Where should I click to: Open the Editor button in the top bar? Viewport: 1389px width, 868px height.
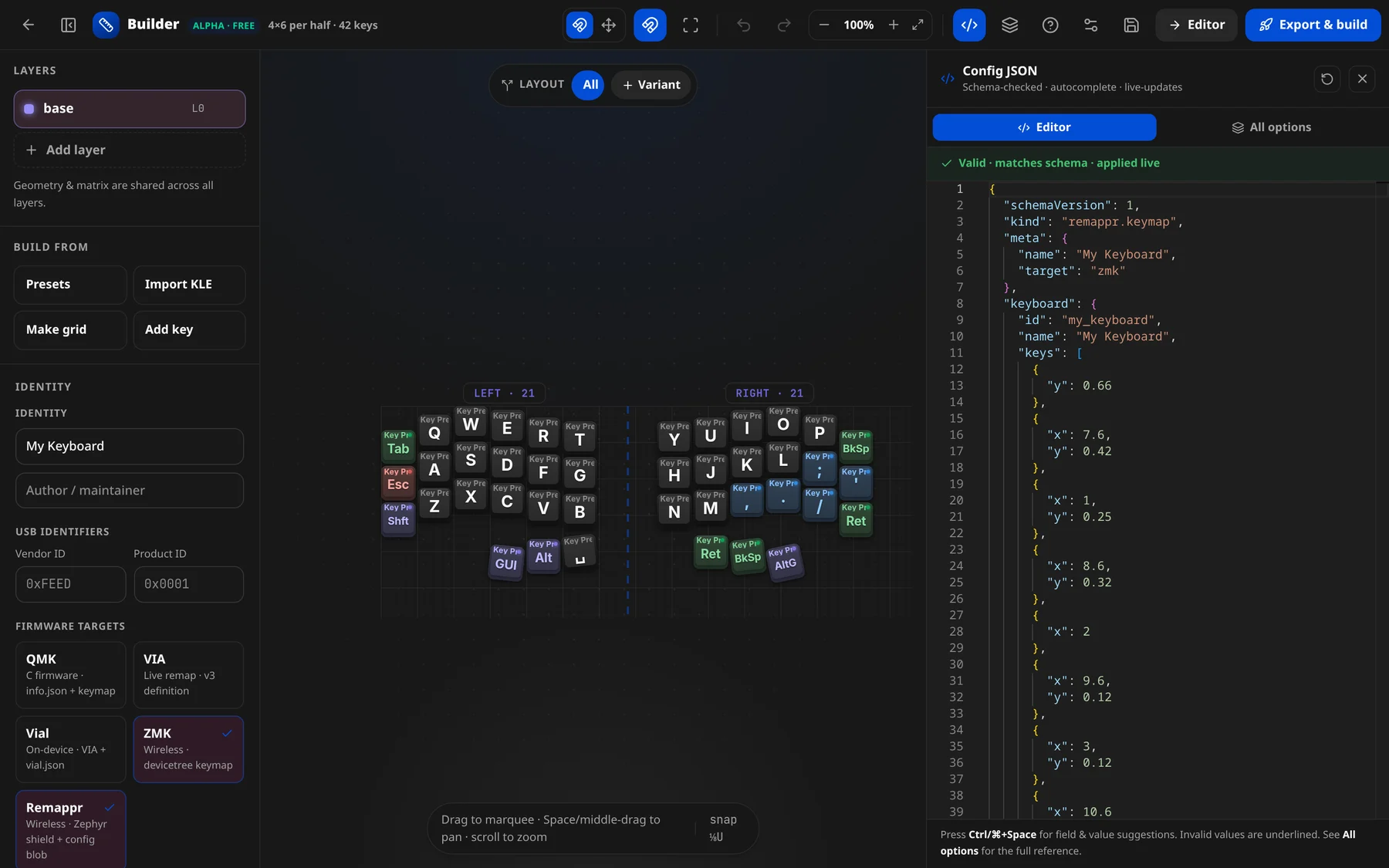(1196, 25)
